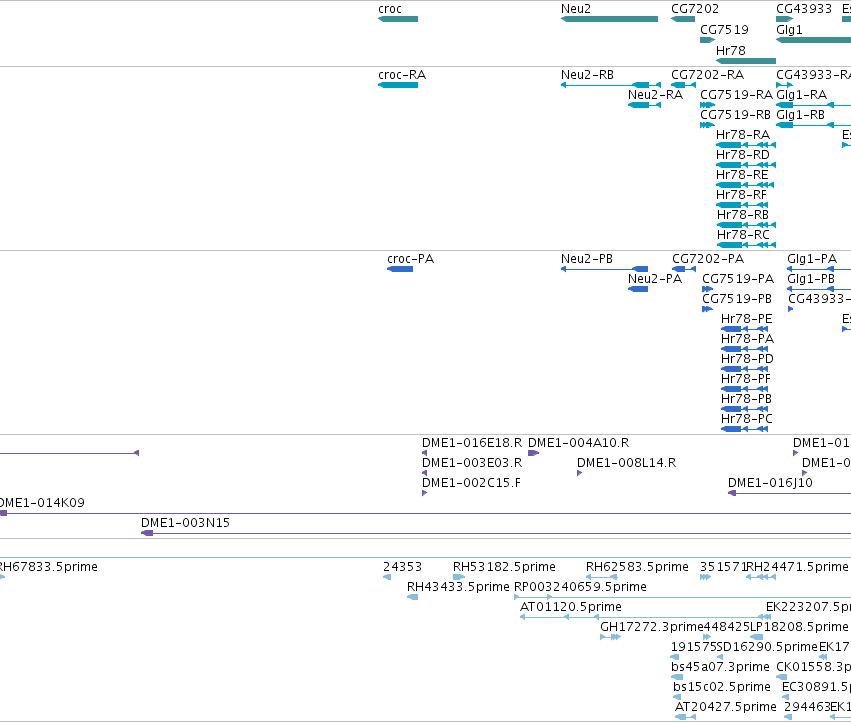Click the Glg1-PB protein feature
The width and height of the screenshot is (851, 722).
pyautogui.click(x=819, y=289)
